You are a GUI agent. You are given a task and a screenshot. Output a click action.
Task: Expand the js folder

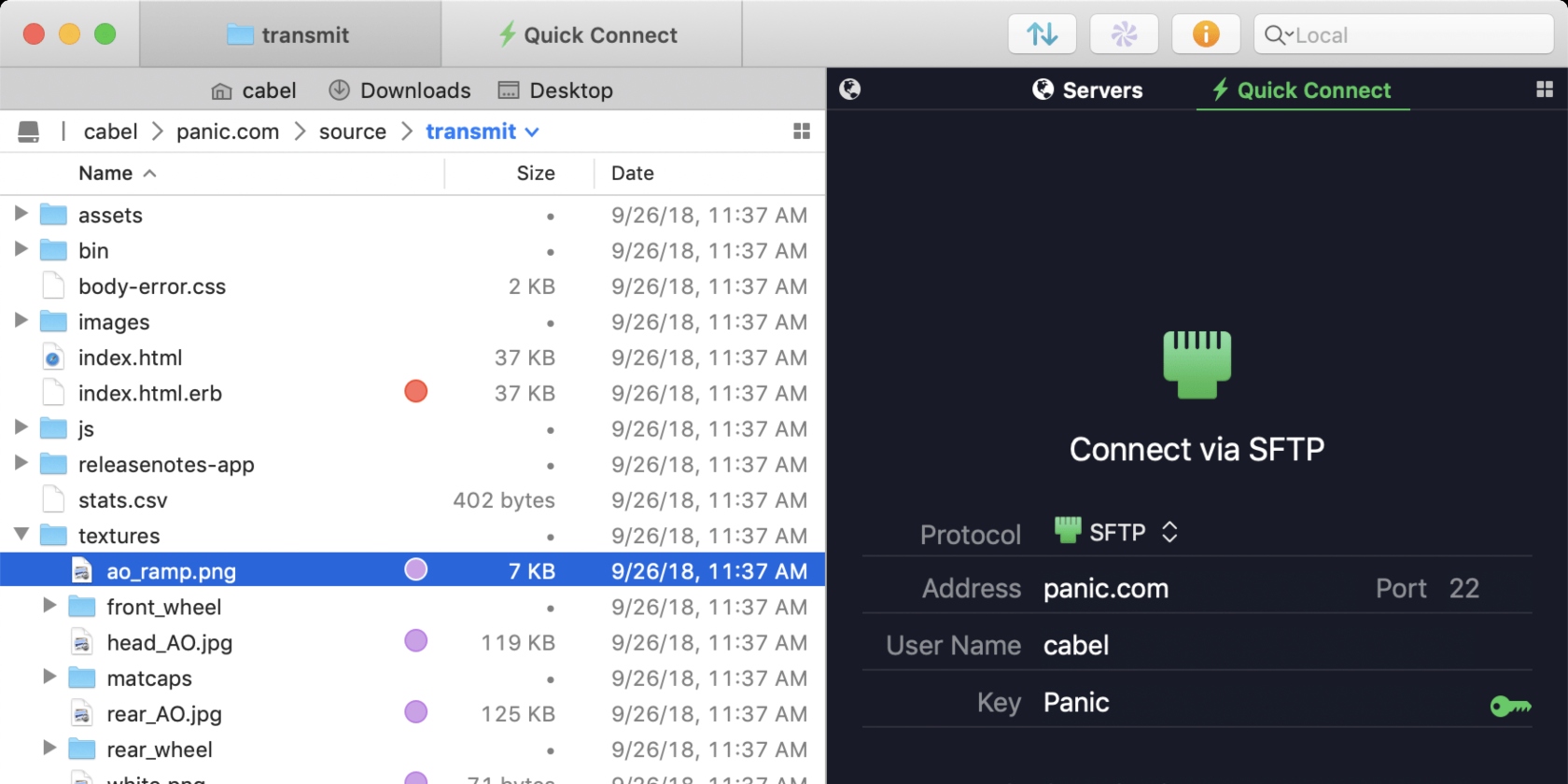pos(21,427)
